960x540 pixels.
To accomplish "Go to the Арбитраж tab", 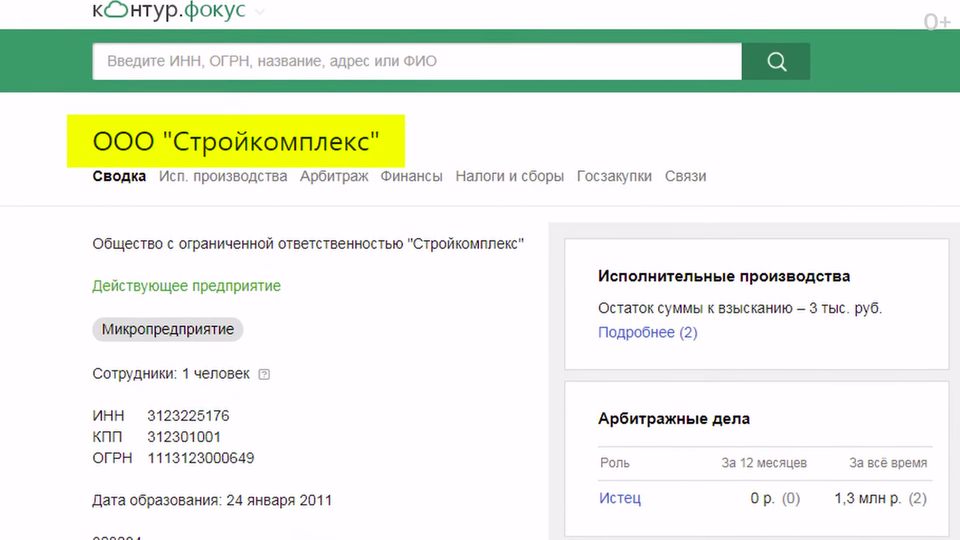I will click(x=334, y=176).
